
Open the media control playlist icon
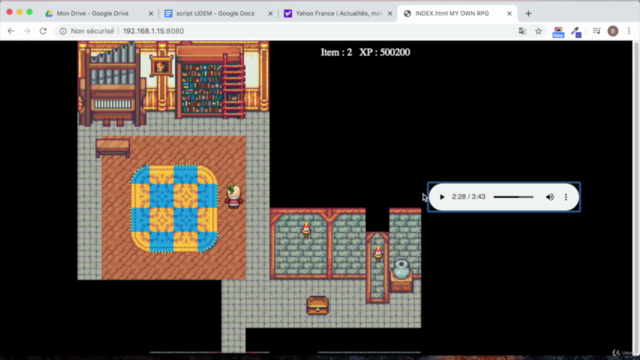click(597, 31)
